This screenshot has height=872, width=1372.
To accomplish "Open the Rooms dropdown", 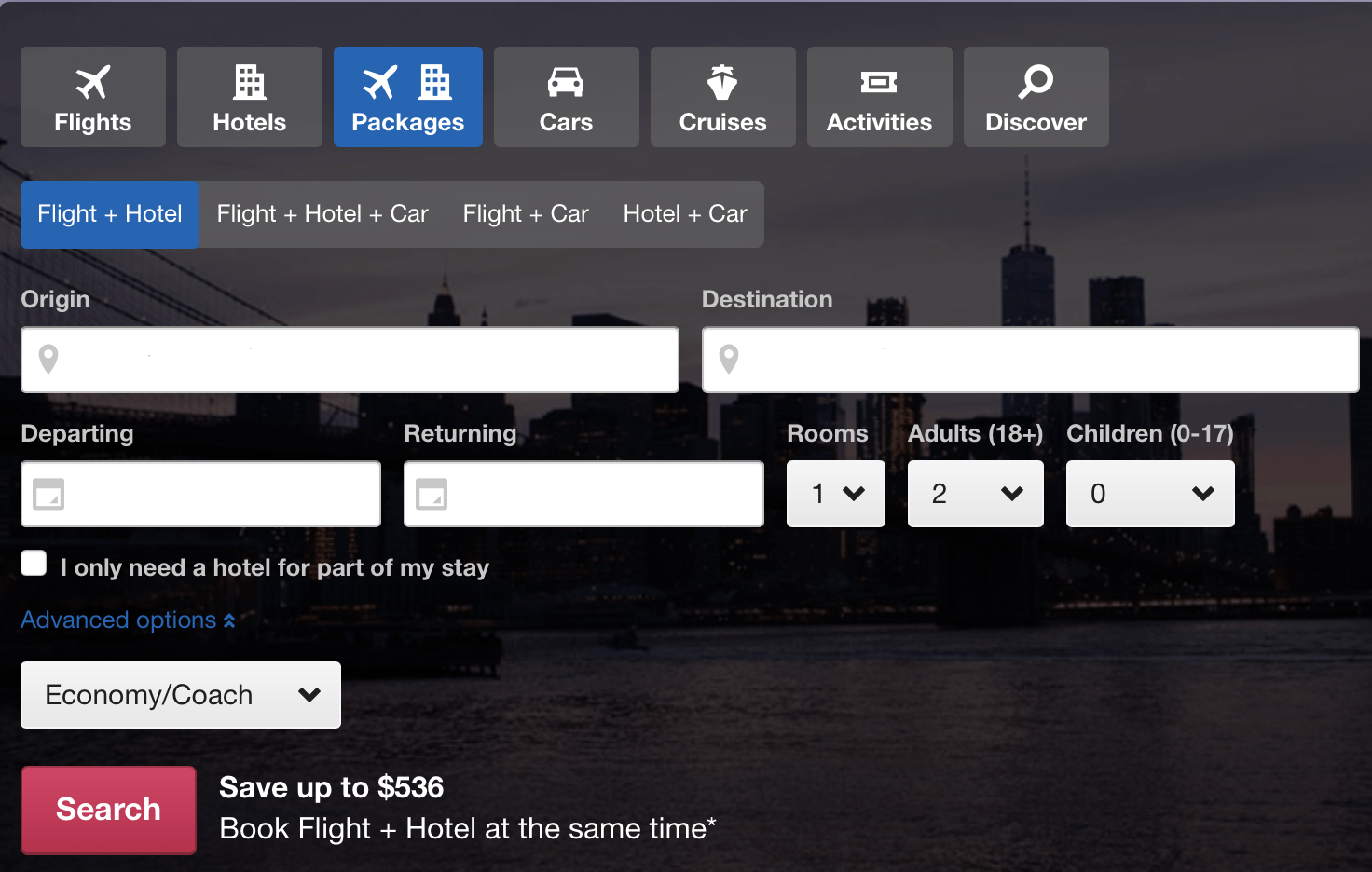I will 836,494.
